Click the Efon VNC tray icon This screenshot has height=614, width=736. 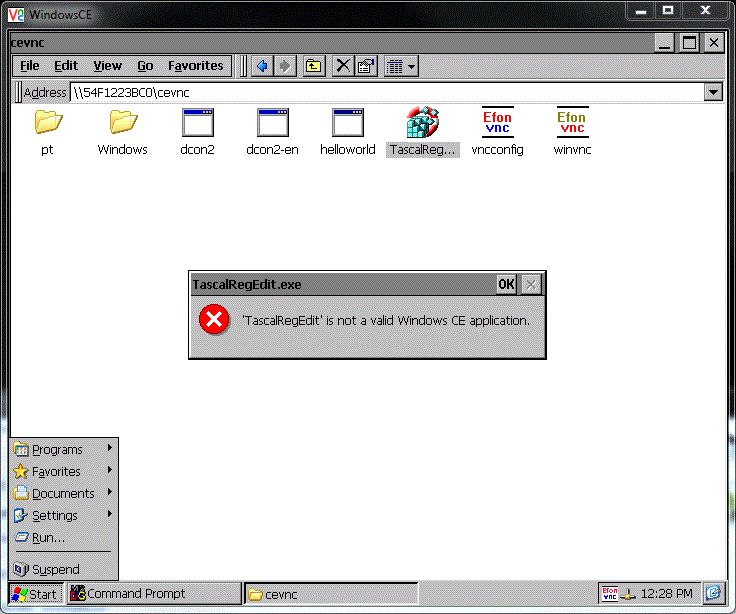(x=609, y=594)
